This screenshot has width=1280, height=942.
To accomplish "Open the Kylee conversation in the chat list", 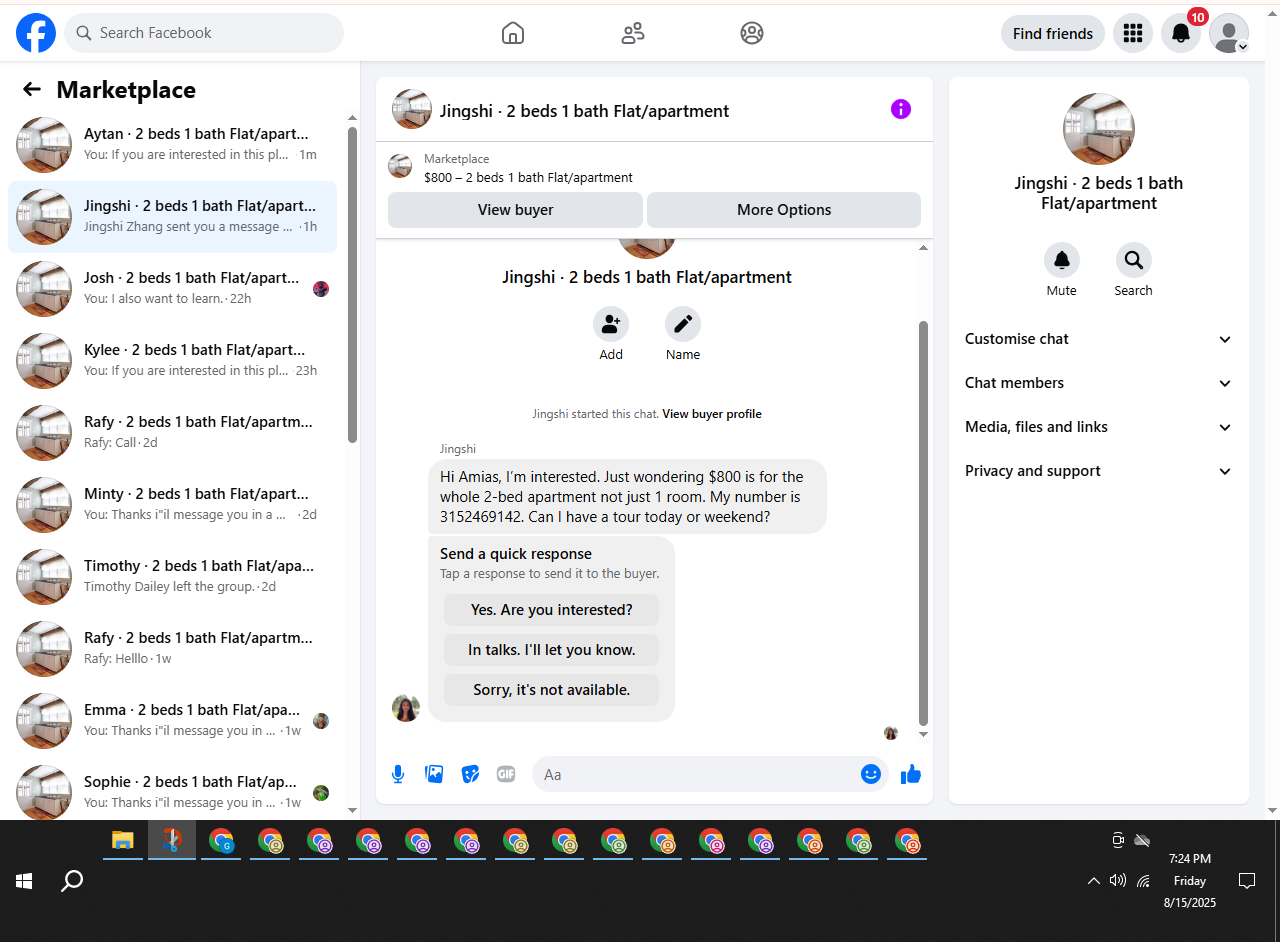I will (x=172, y=361).
